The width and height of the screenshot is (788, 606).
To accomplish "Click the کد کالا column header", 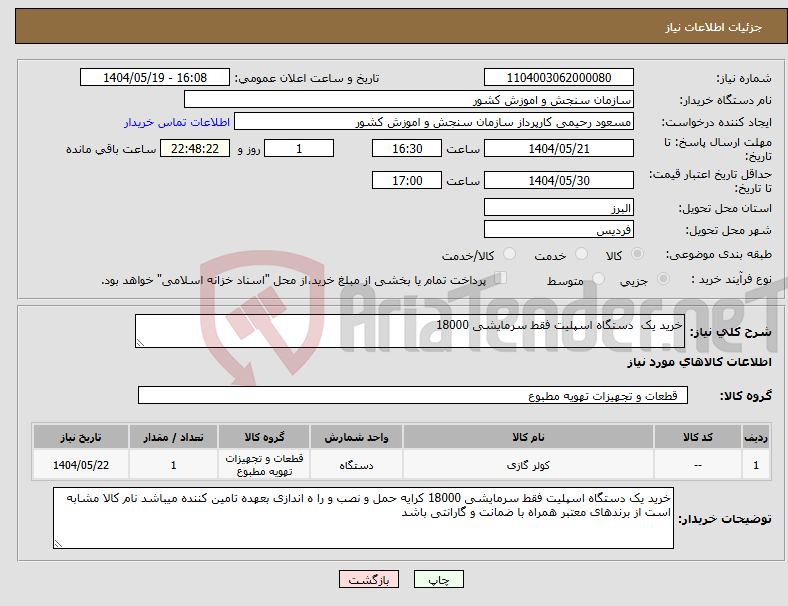I will pyautogui.click(x=698, y=437).
